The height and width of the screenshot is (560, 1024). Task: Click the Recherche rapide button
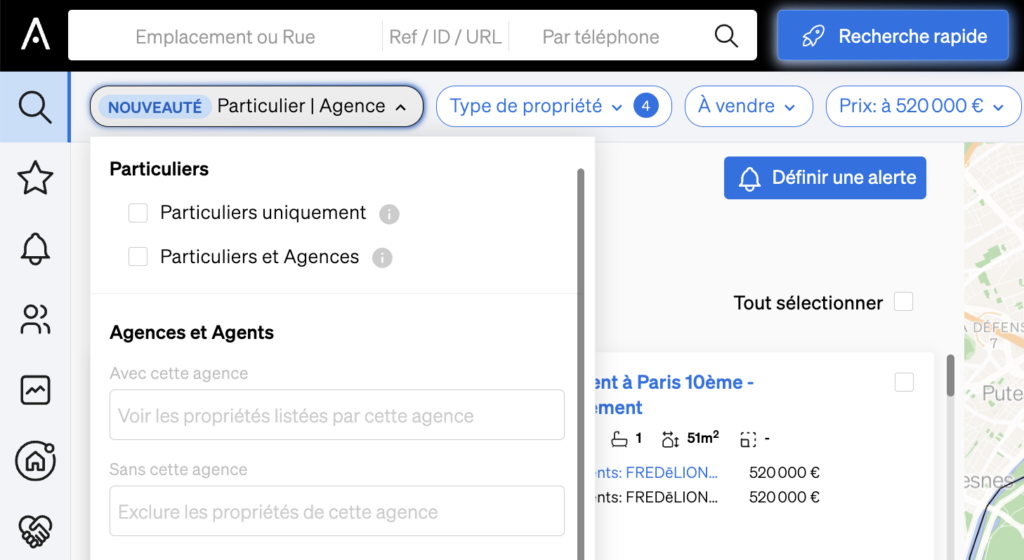[x=893, y=36]
